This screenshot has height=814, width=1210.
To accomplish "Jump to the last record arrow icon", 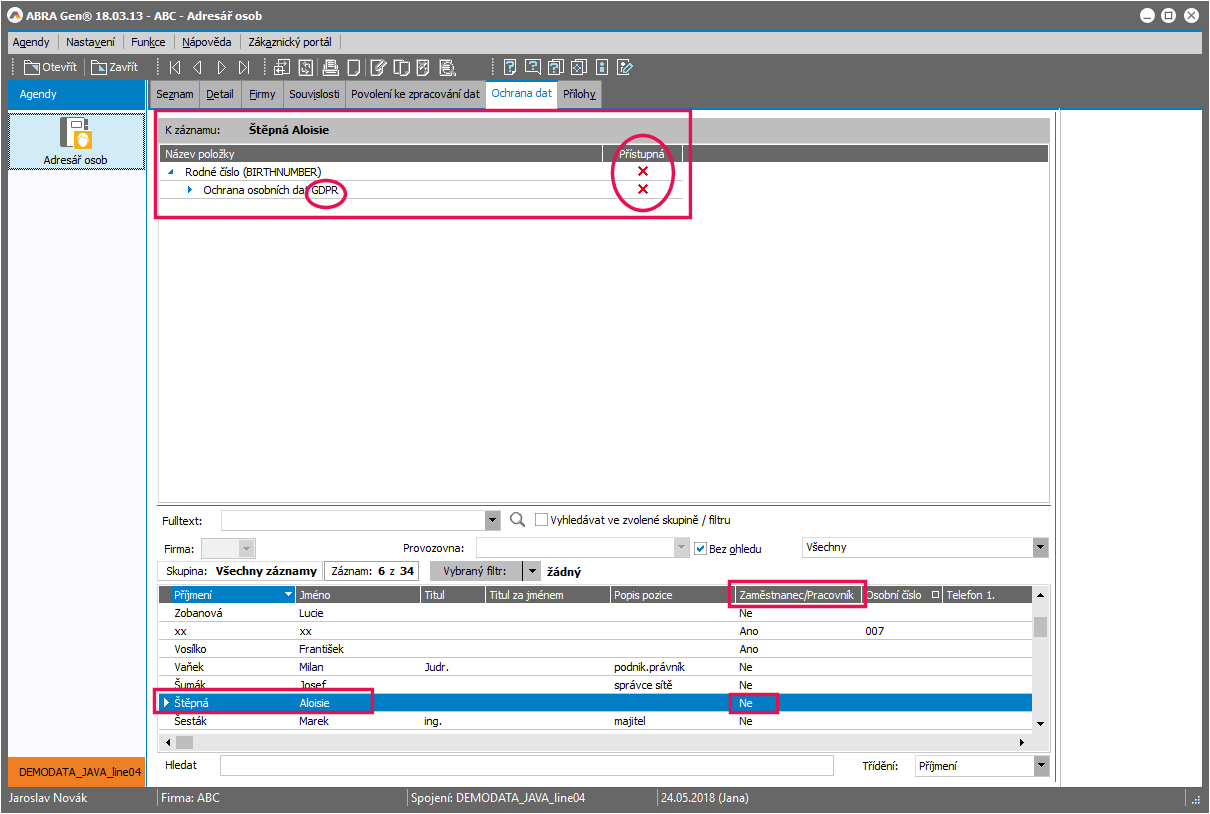I will (245, 68).
